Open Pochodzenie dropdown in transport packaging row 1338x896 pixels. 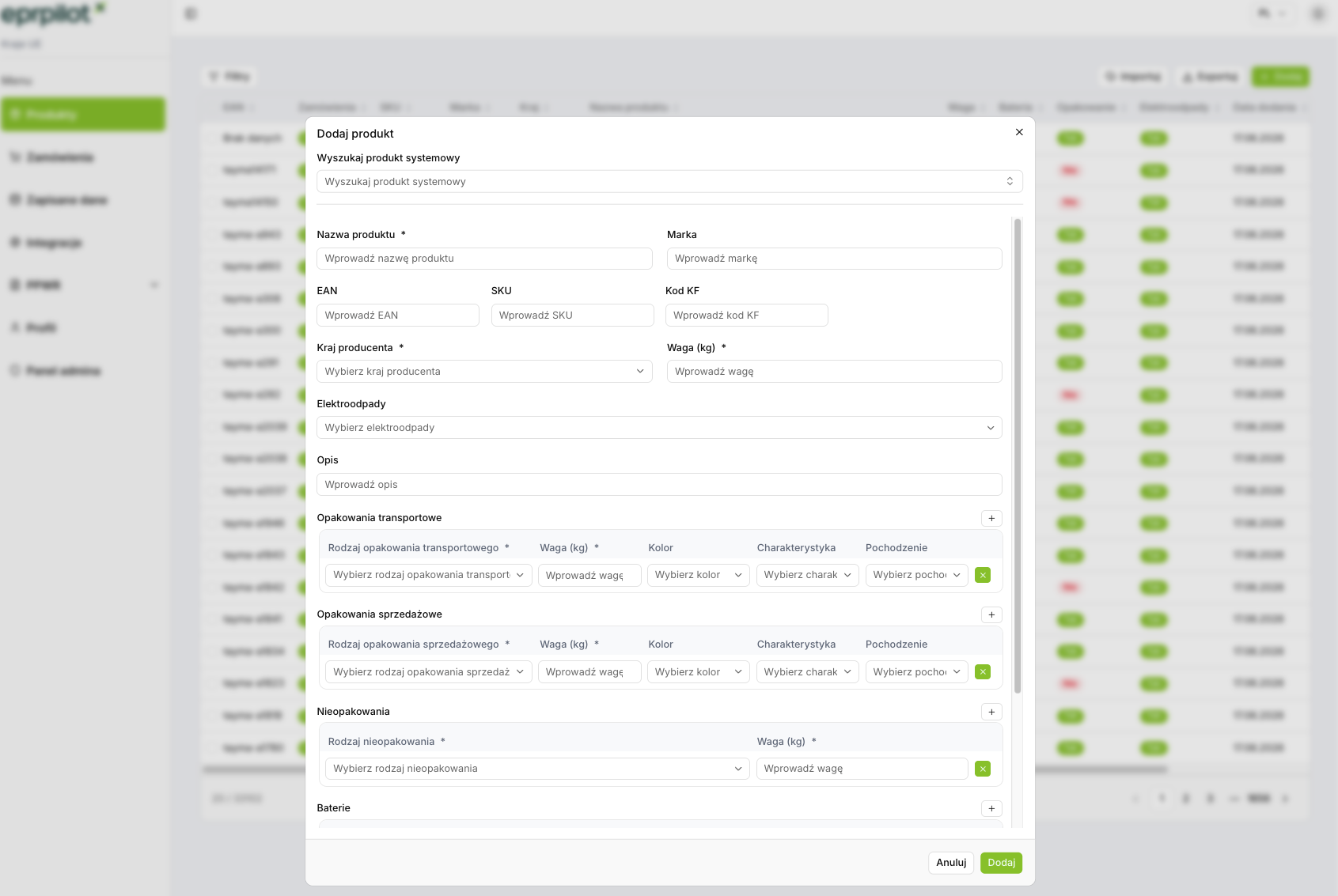click(916, 575)
